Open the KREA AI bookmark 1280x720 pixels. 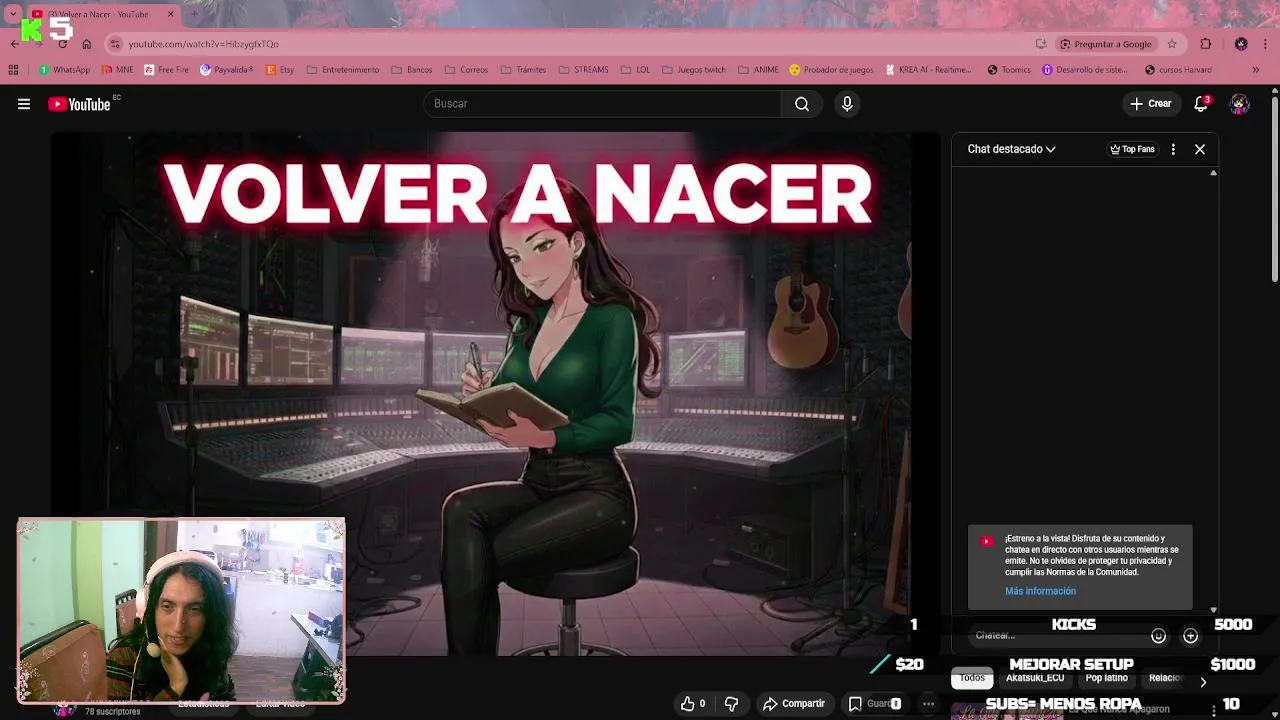coord(928,70)
